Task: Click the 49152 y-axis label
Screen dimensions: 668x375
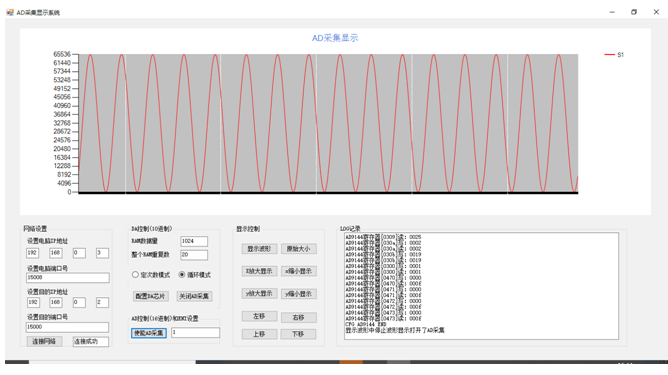Action: pos(62,89)
